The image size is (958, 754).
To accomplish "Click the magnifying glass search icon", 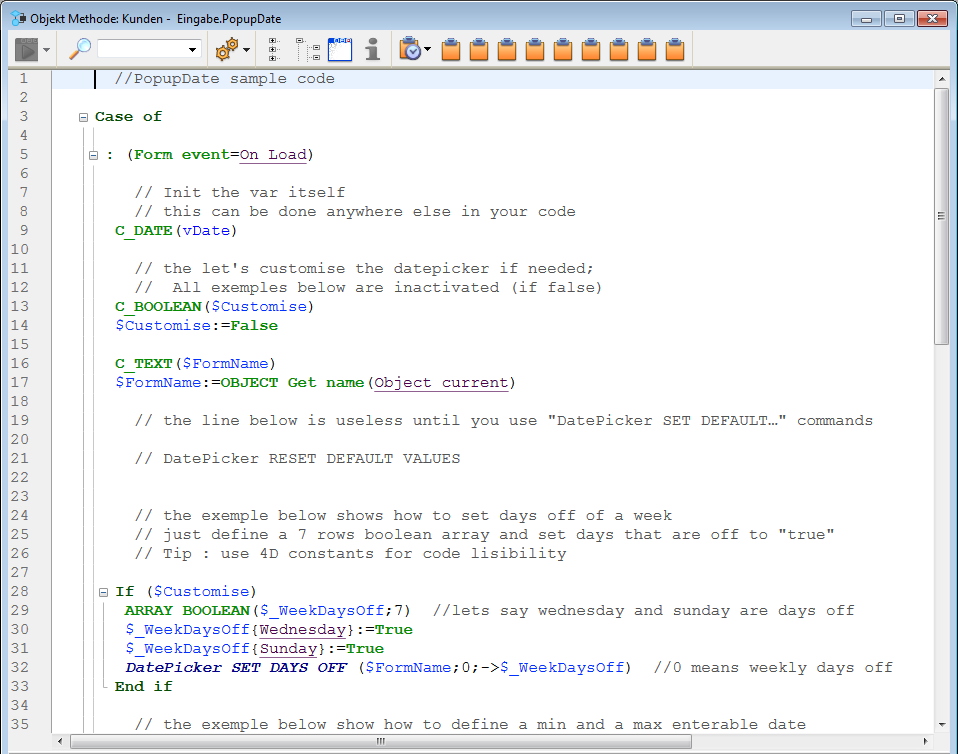I will (x=80, y=49).
